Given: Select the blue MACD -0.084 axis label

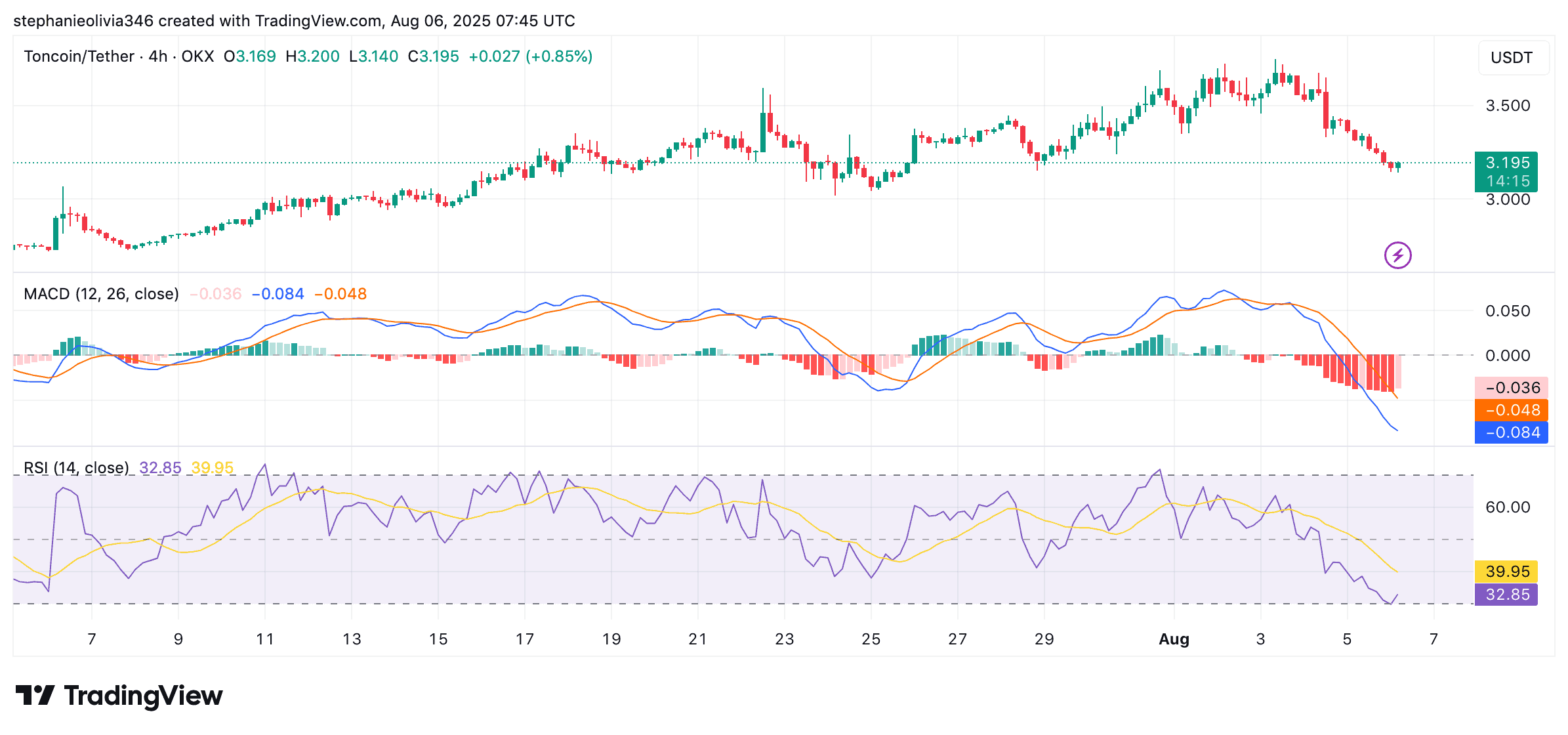Looking at the screenshot, I should coord(1512,432).
